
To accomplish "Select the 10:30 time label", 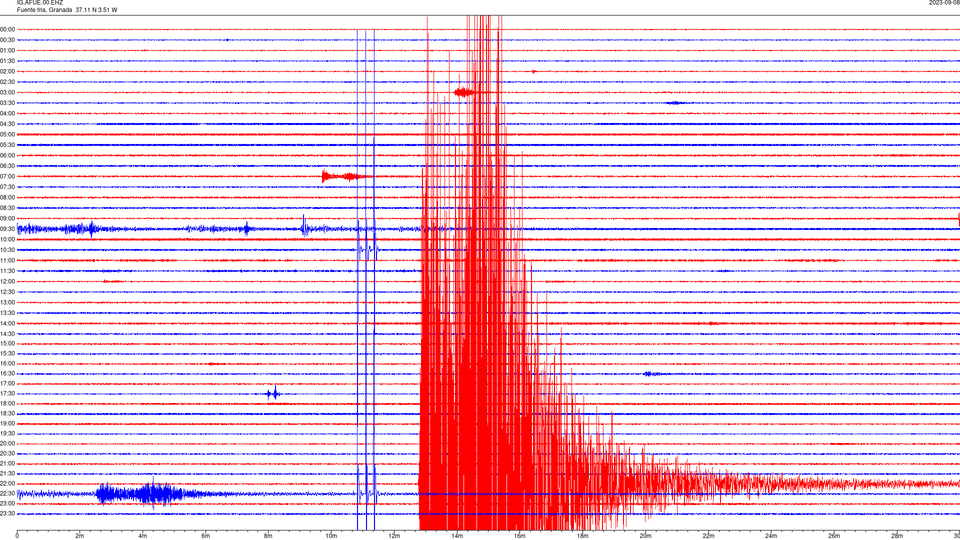I will tap(7, 250).
